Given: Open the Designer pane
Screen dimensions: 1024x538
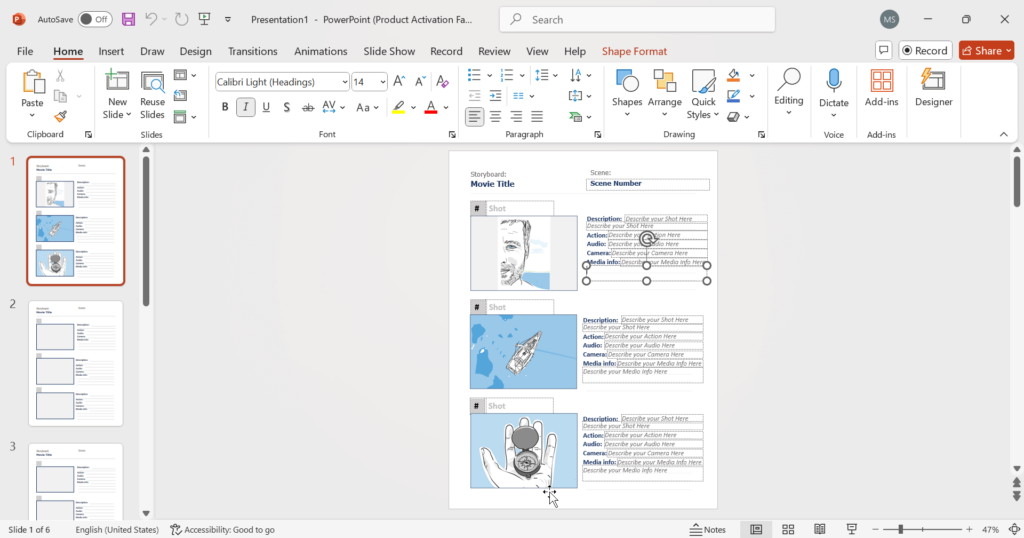Looking at the screenshot, I should click(x=933, y=88).
